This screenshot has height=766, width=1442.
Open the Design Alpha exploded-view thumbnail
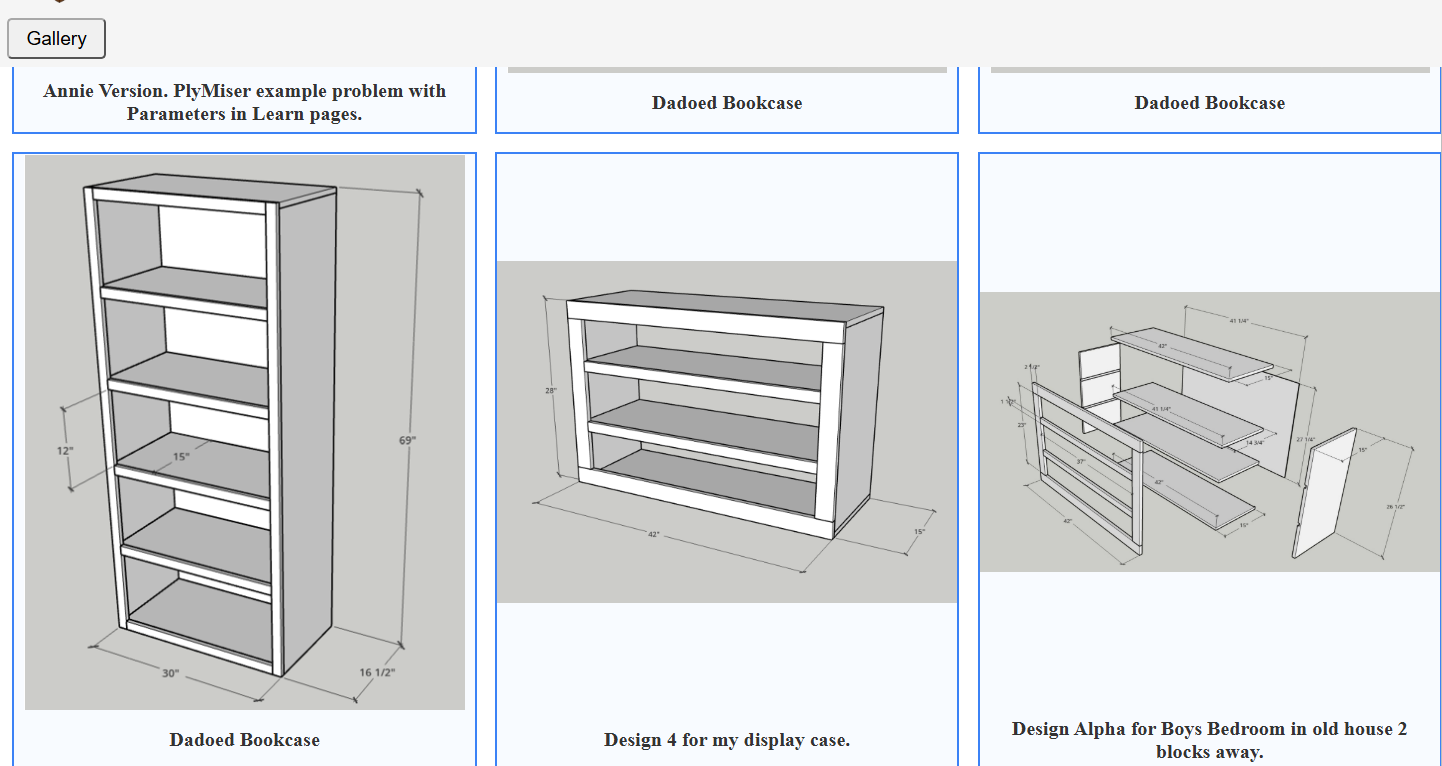(1210, 432)
